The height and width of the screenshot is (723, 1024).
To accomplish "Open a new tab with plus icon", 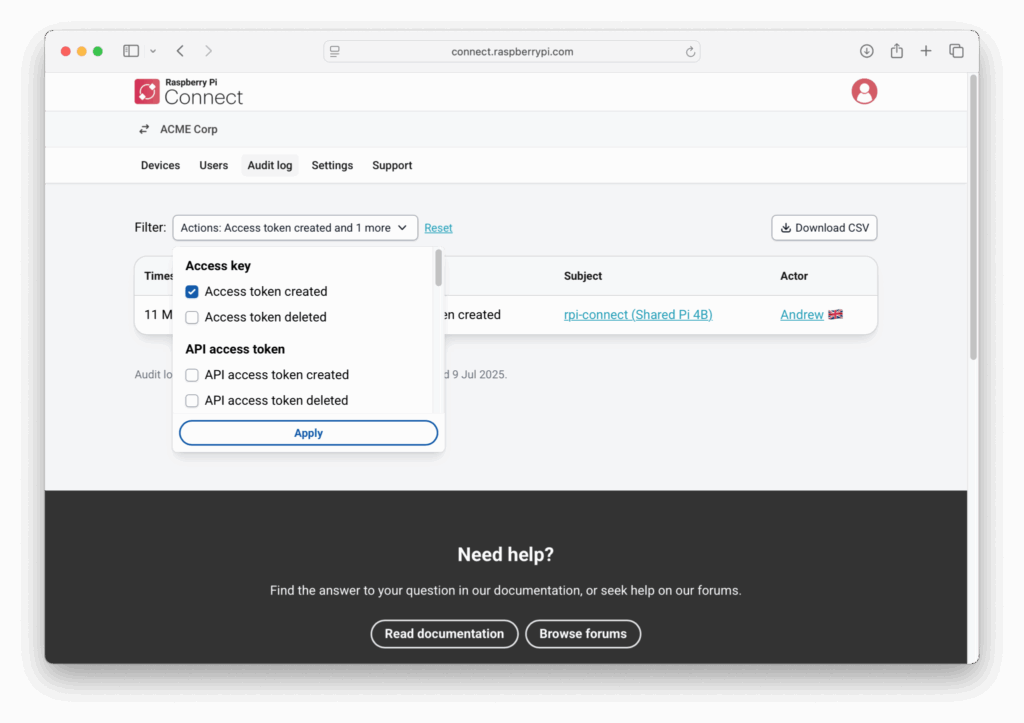I will tap(926, 51).
